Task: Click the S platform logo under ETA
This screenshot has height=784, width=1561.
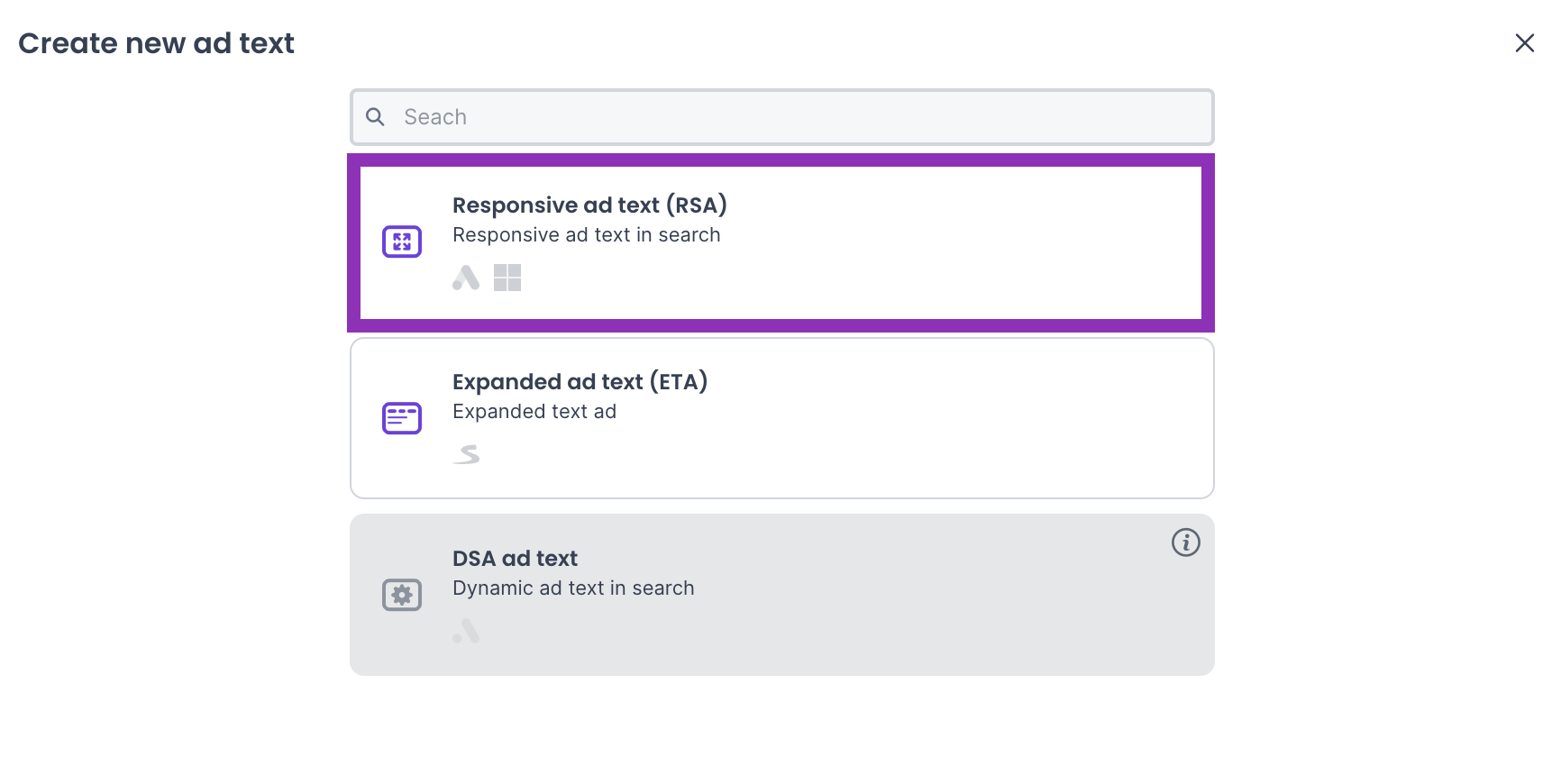Action: 467,454
